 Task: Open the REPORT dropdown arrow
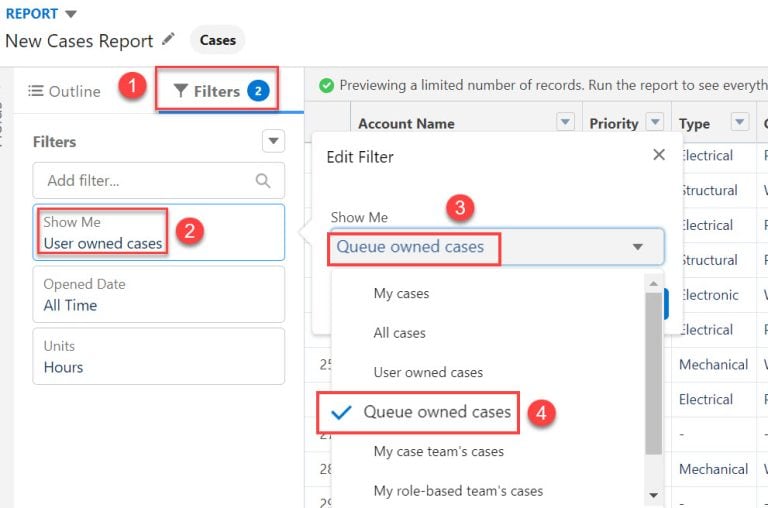[x=71, y=14]
